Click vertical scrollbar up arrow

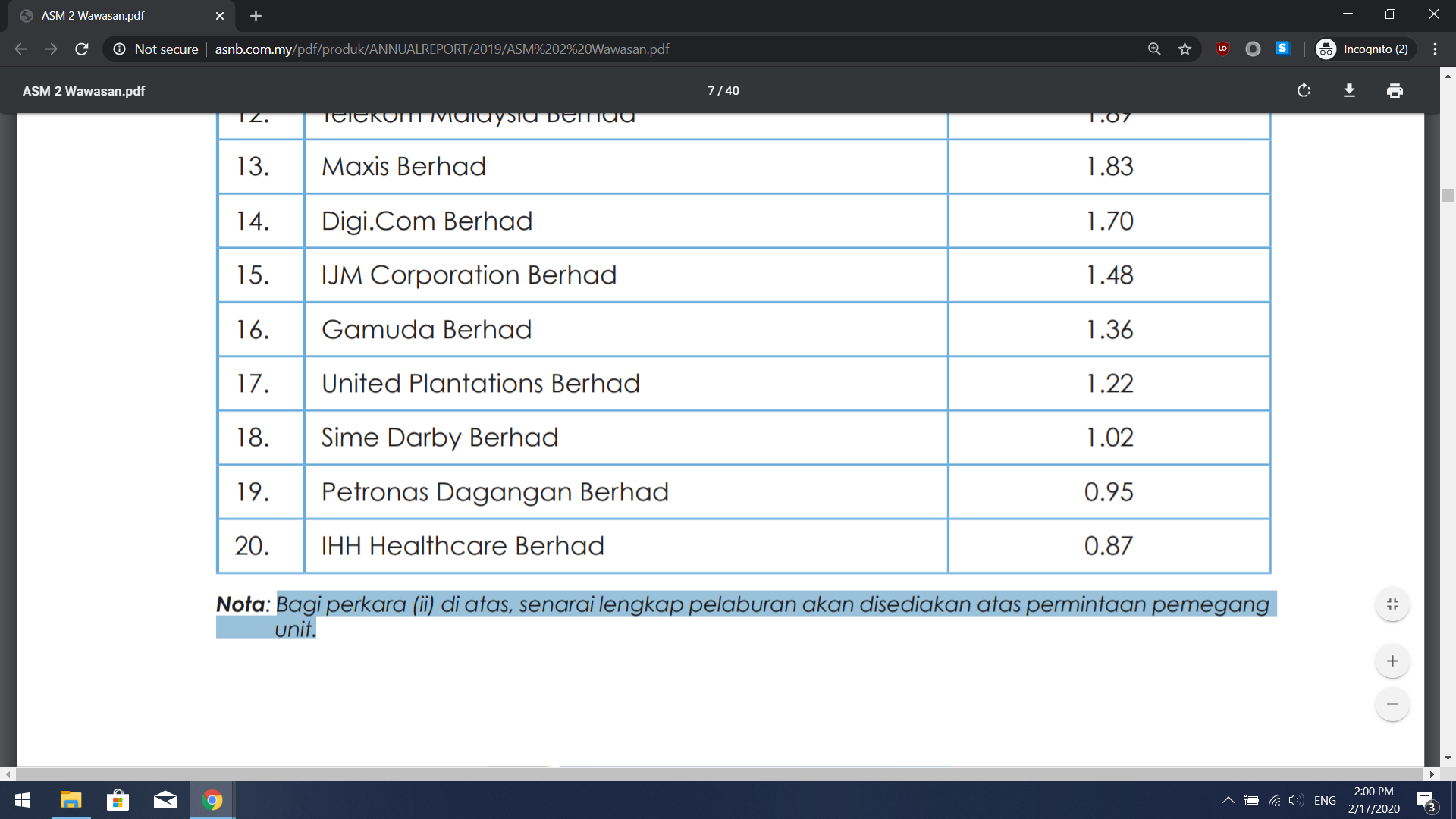point(1448,76)
